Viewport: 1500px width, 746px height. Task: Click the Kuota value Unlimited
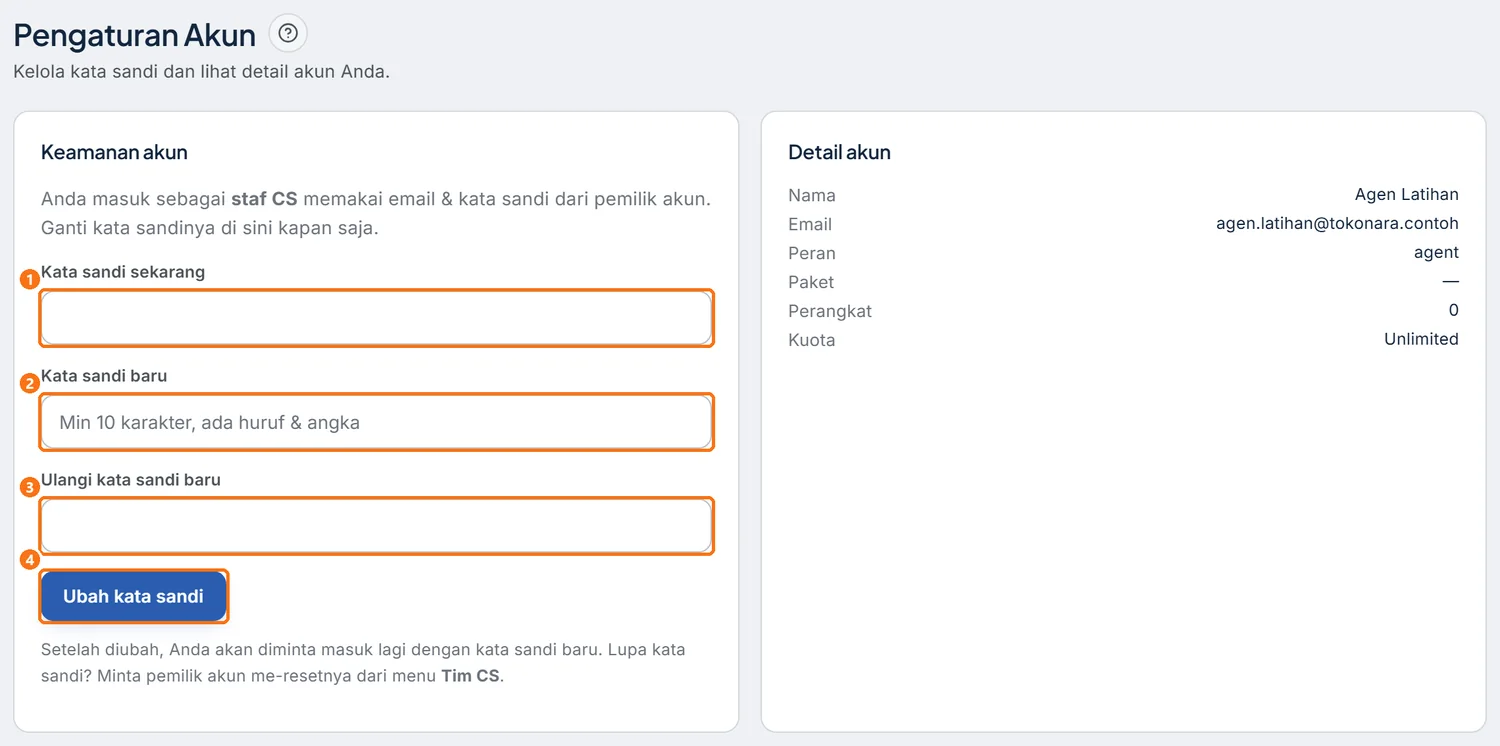[1421, 339]
